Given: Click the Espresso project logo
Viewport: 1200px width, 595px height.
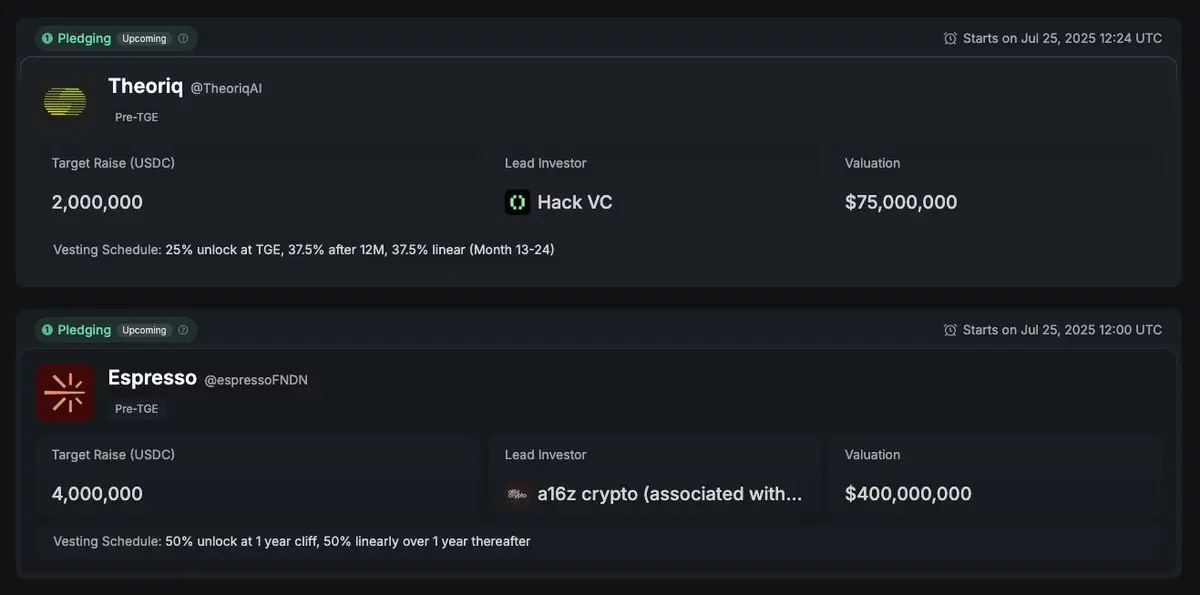Looking at the screenshot, I should pos(65,392).
